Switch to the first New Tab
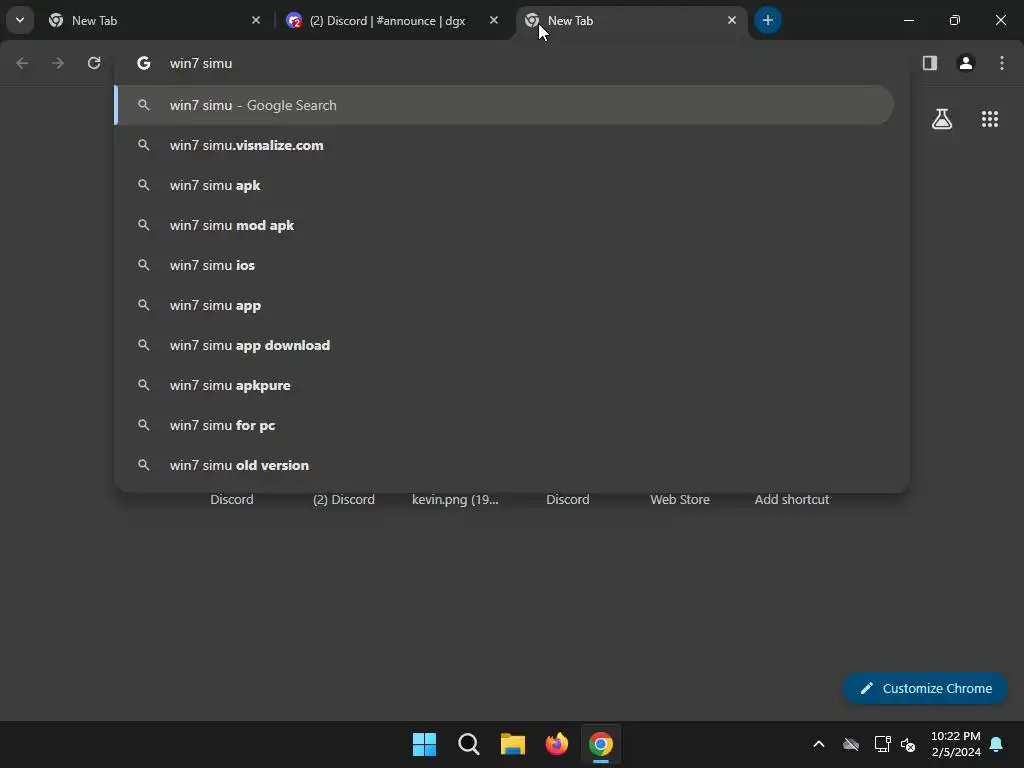The image size is (1024, 768). pyautogui.click(x=154, y=20)
